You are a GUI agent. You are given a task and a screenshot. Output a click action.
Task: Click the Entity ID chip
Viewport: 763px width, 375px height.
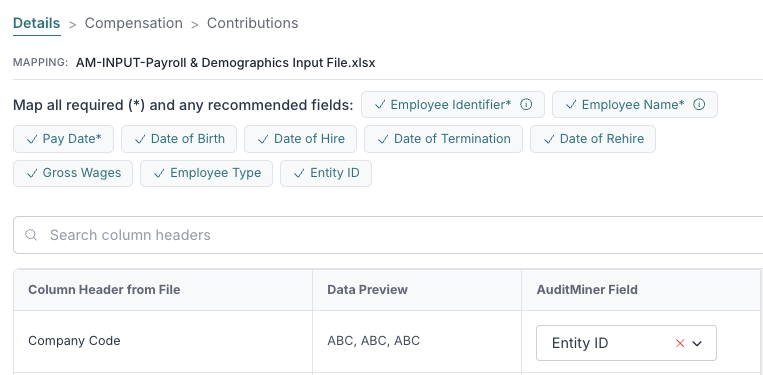[326, 174]
